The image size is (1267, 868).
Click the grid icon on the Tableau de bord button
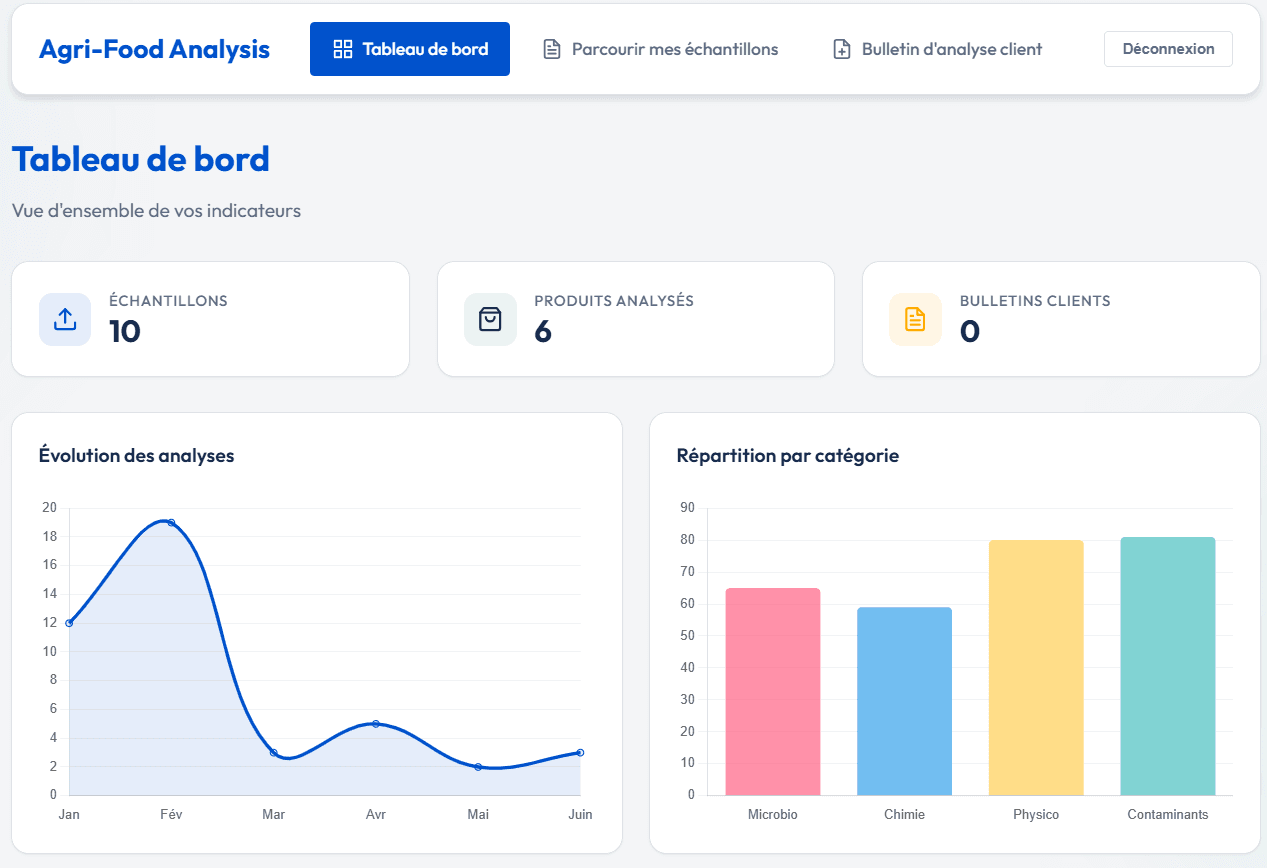[x=341, y=48]
